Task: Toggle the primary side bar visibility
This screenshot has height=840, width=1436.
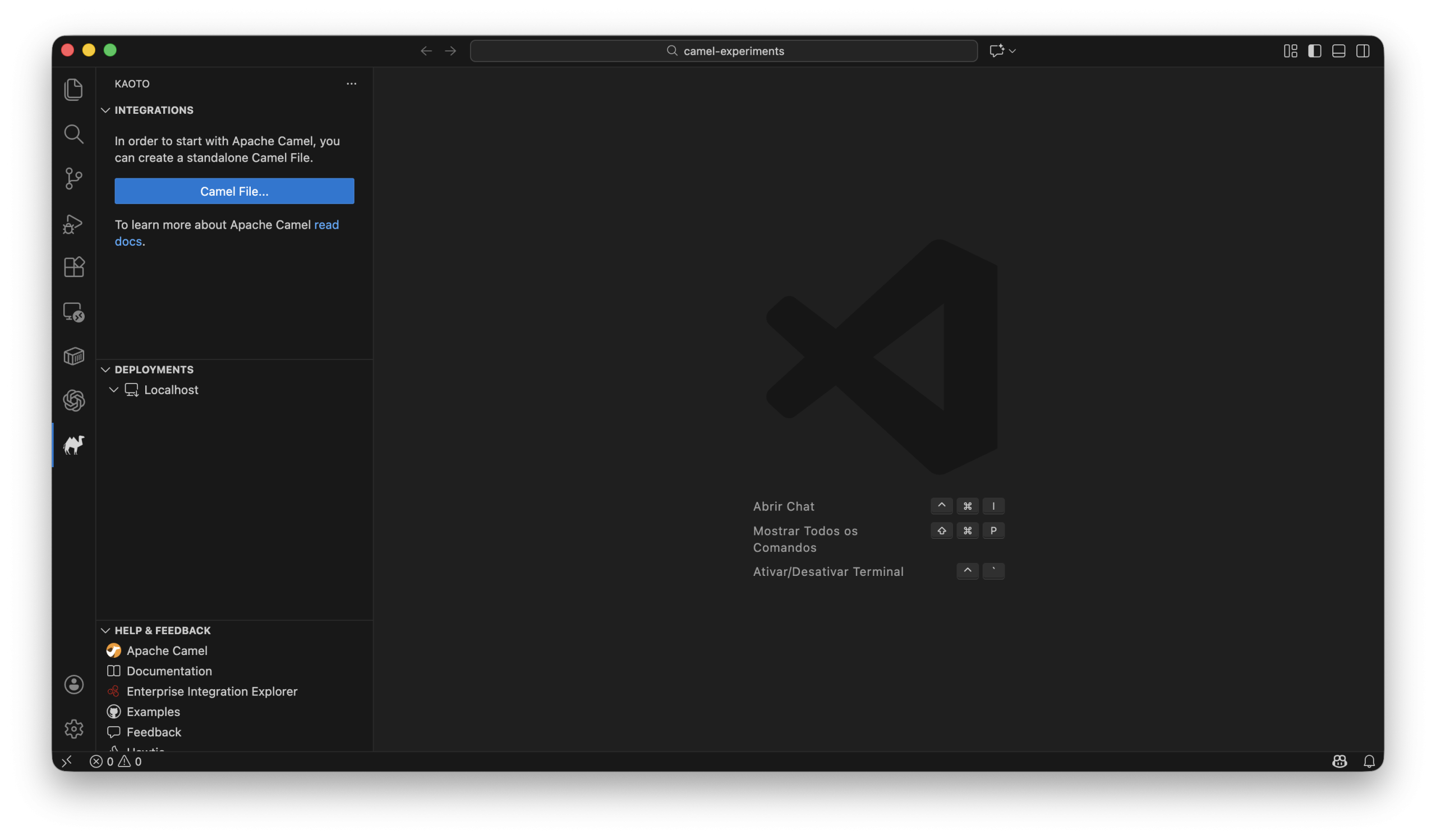Action: pos(1314,50)
